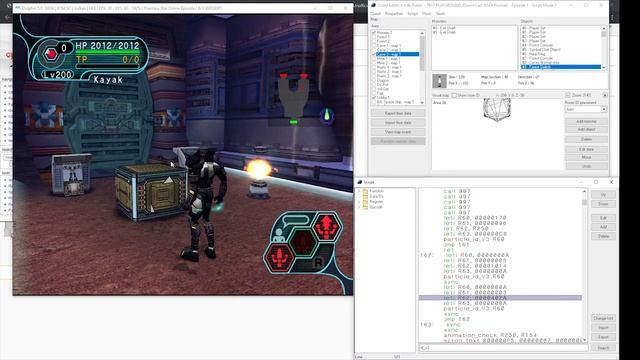Select object #4 - Forest Console
The width and height of the screenshot is (640, 360).
[537, 45]
